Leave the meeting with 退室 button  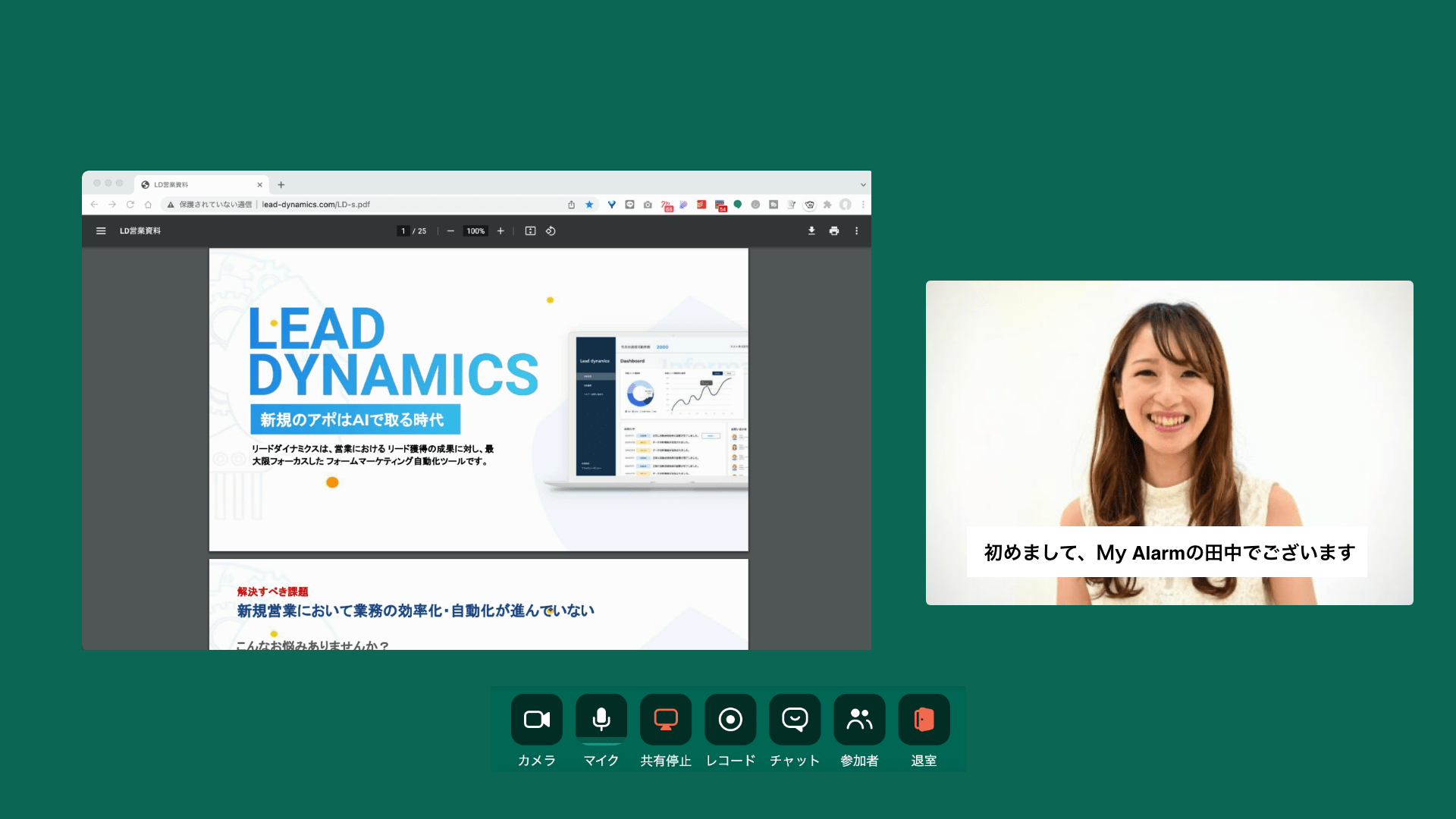pyautogui.click(x=924, y=719)
